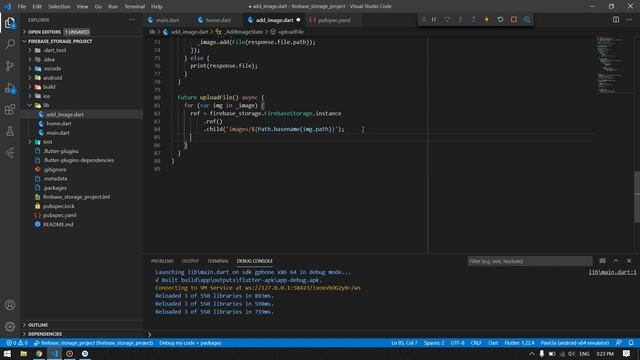This screenshot has width=640, height=360.
Task: Open the Manage gear settings
Action: (10, 327)
